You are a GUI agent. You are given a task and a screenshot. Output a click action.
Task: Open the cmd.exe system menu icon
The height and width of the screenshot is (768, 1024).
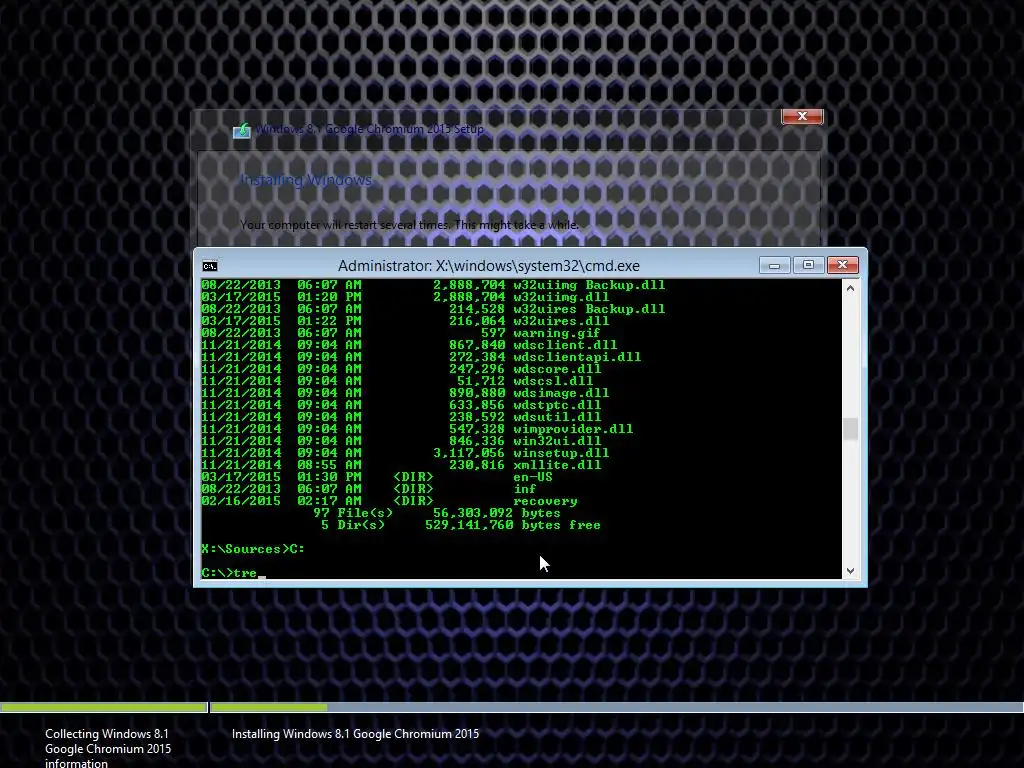210,266
